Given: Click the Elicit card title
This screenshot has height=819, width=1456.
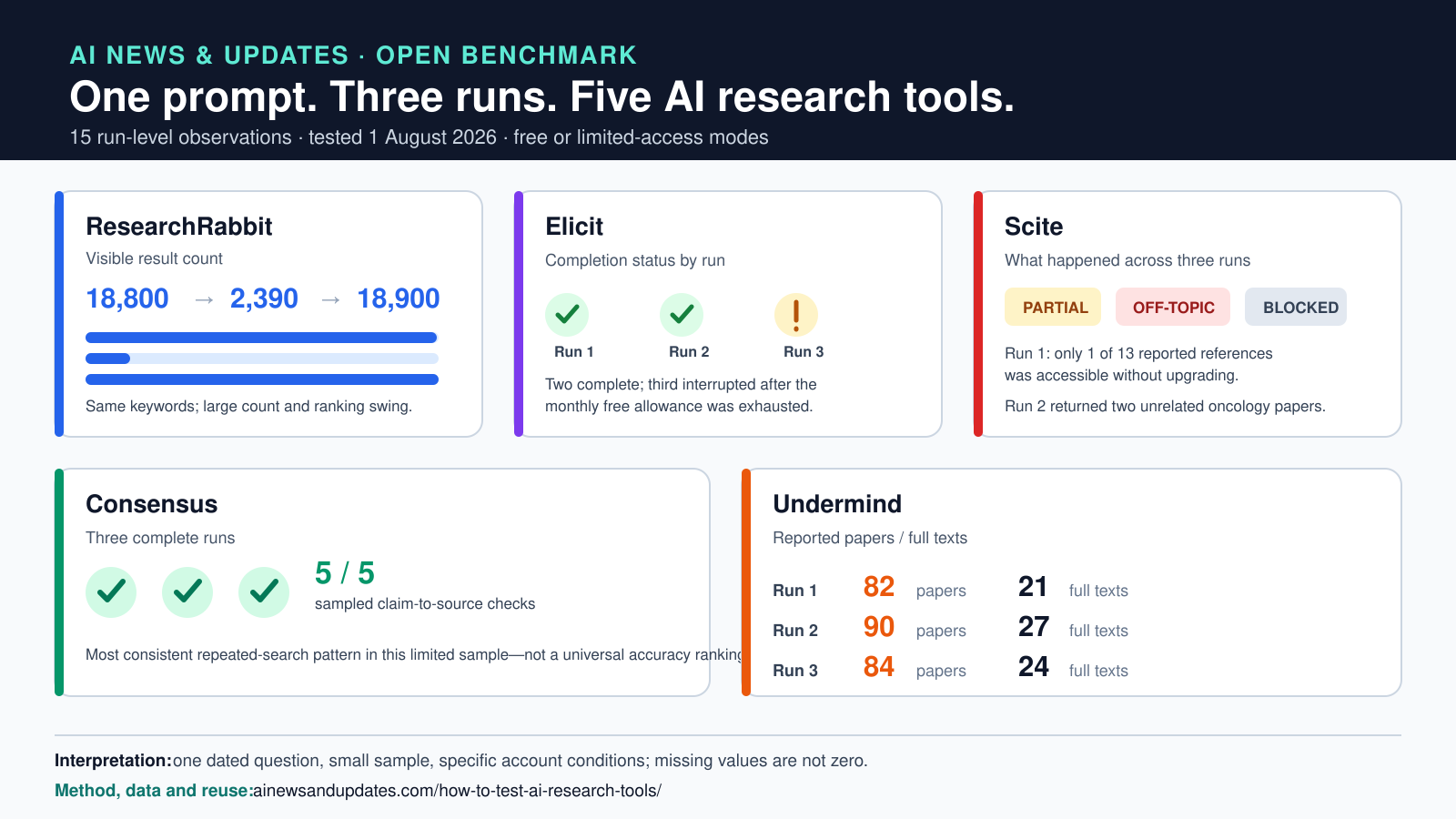Looking at the screenshot, I should (574, 227).
